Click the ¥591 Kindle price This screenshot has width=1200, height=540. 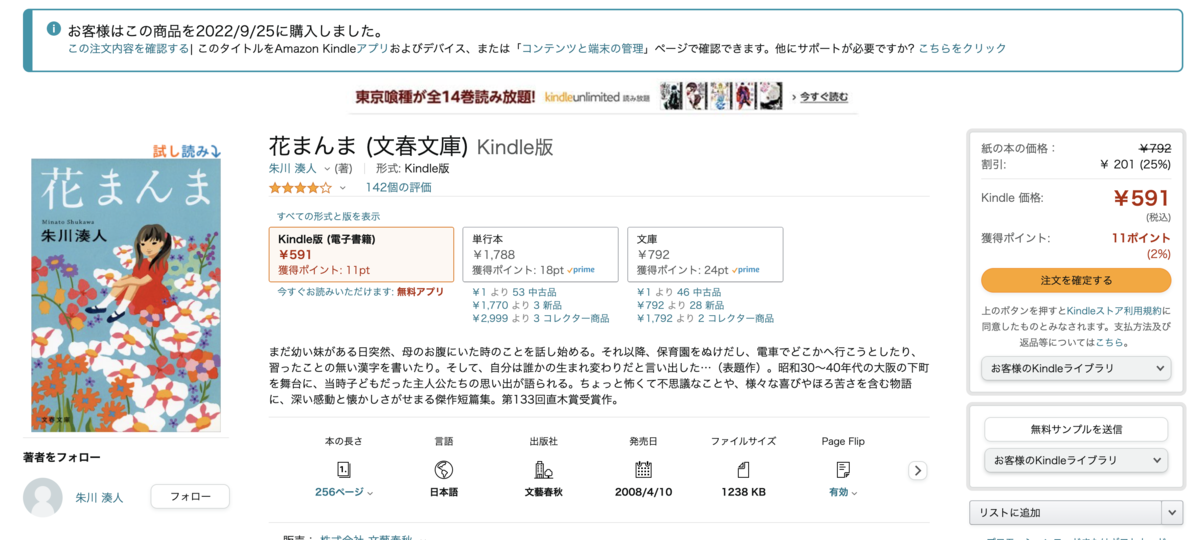point(1141,198)
